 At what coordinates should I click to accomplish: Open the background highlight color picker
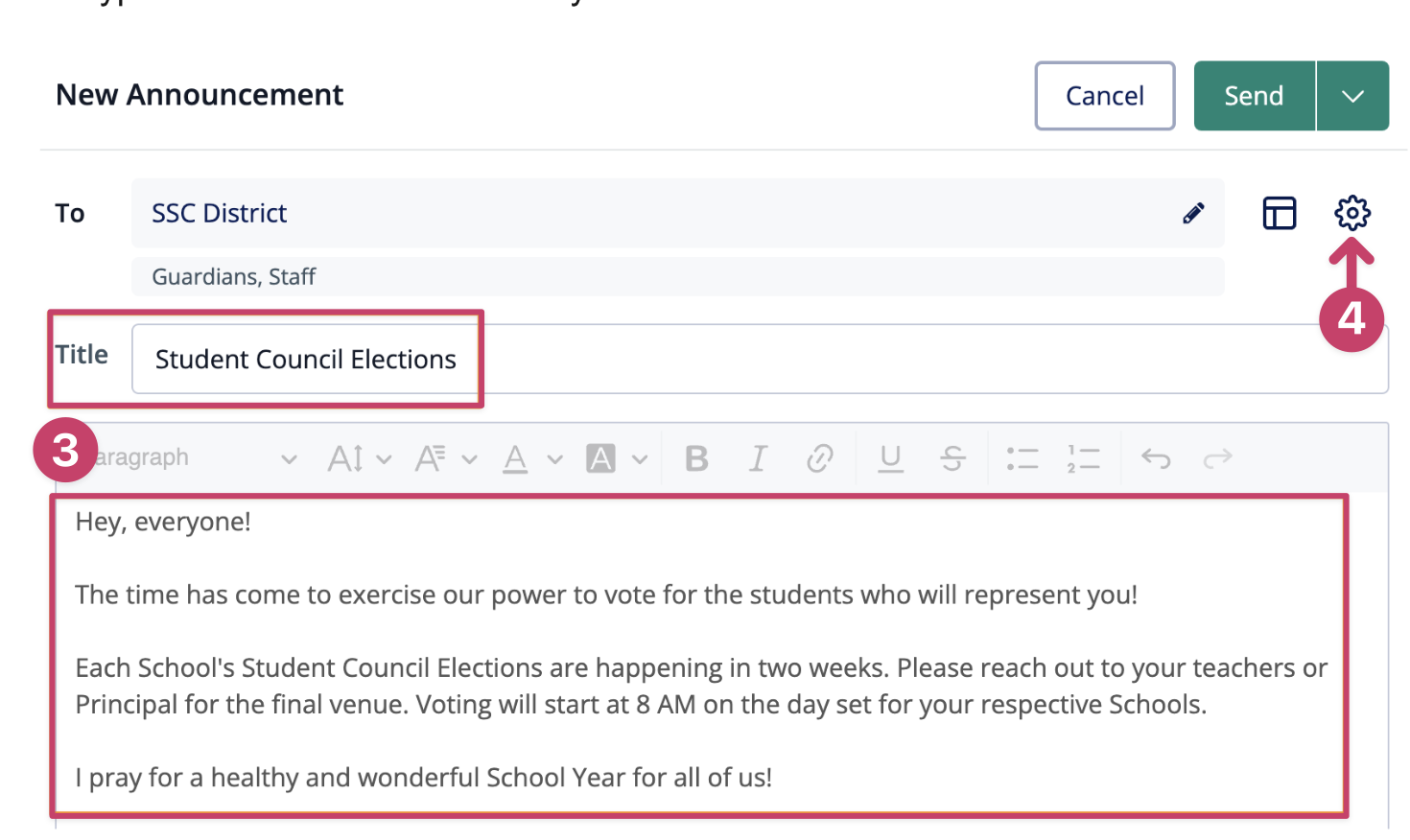(x=617, y=458)
